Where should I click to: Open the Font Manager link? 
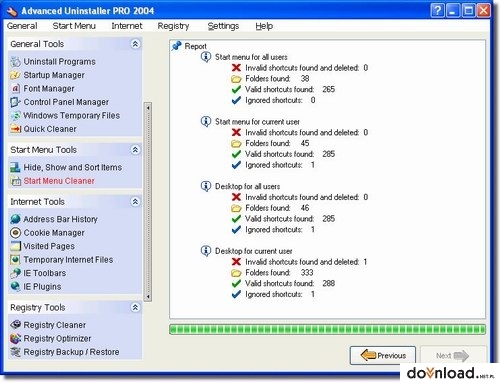49,89
